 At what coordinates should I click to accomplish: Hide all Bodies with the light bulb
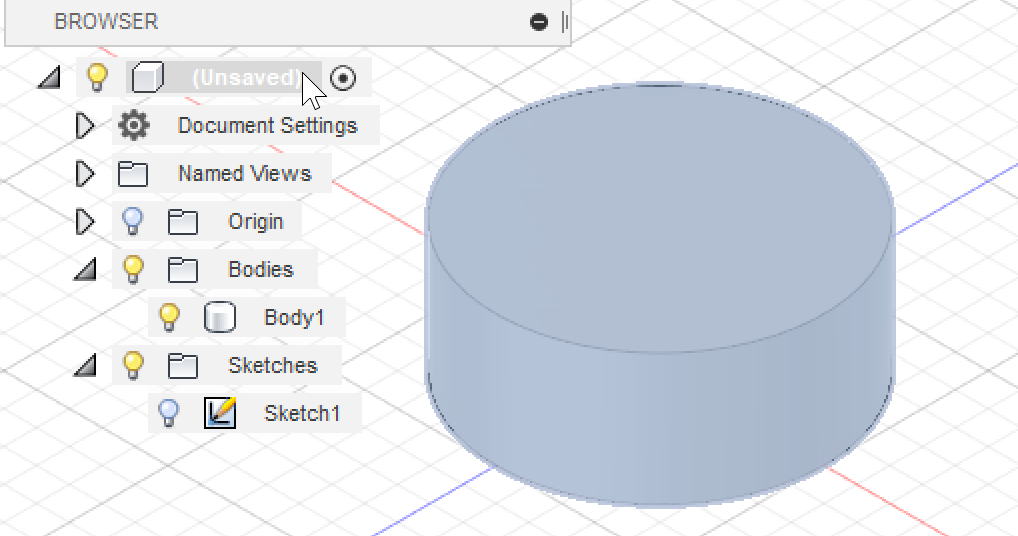pos(132,269)
